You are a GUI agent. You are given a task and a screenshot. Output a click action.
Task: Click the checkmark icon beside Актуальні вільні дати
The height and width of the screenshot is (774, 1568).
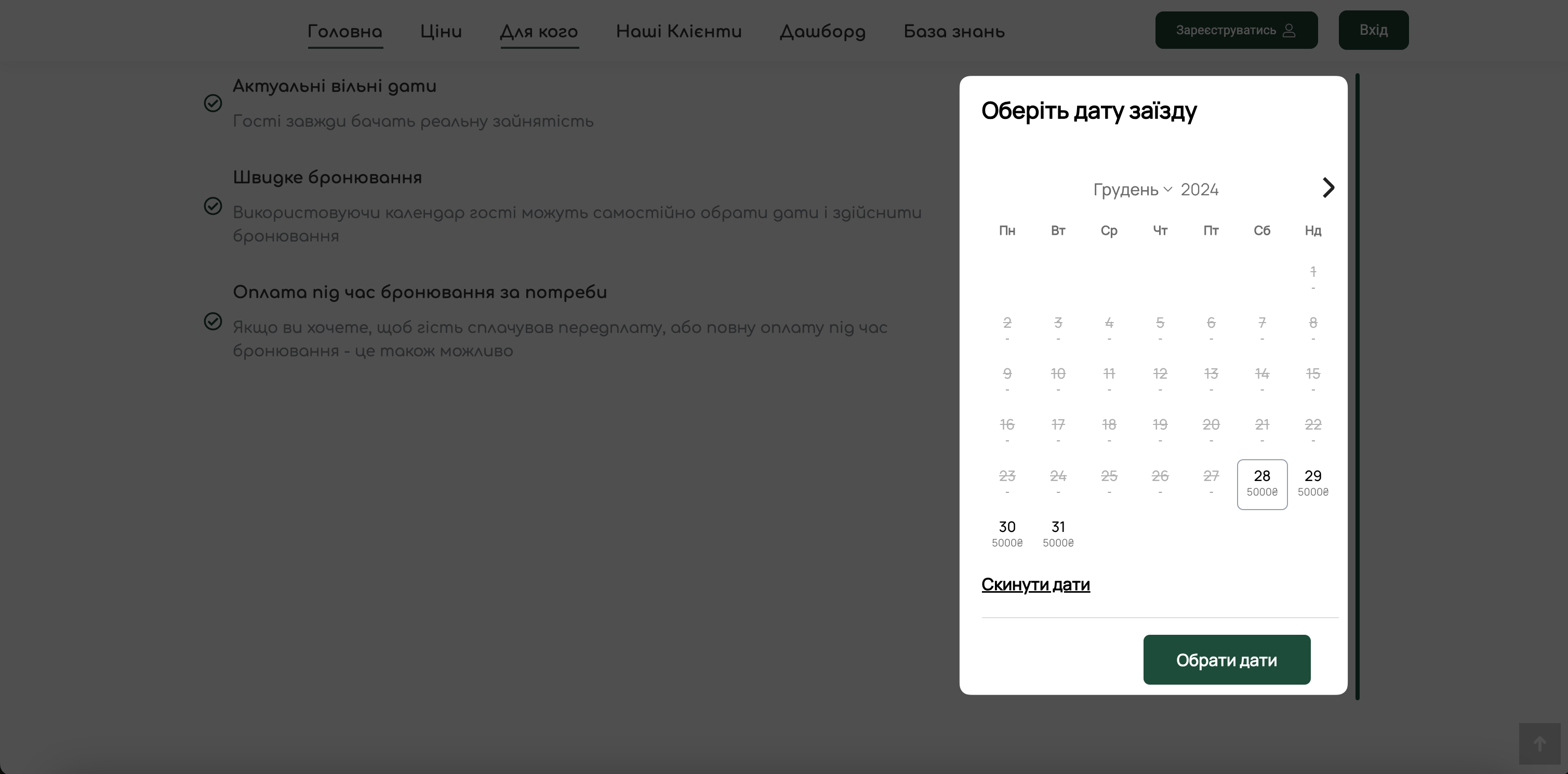click(x=212, y=103)
